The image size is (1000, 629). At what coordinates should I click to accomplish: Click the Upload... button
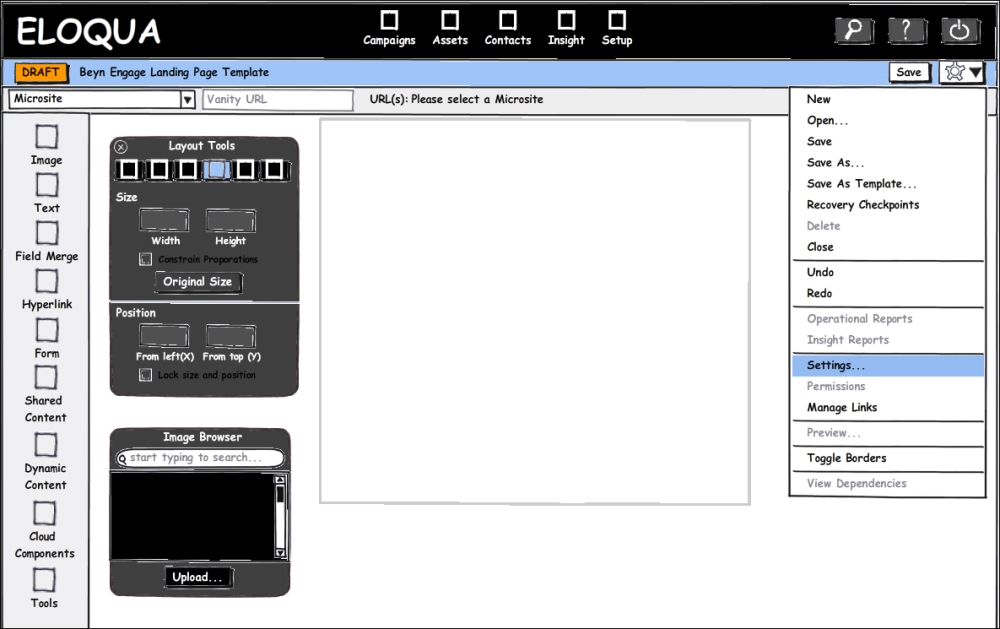point(198,577)
